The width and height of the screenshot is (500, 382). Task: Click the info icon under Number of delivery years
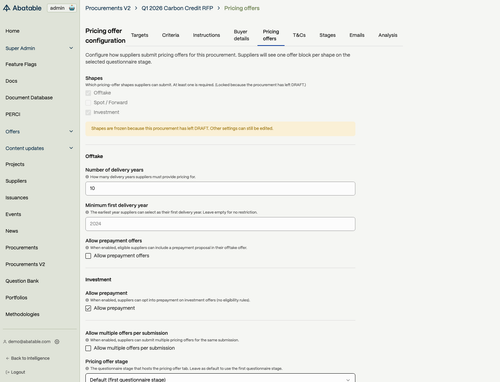click(87, 177)
